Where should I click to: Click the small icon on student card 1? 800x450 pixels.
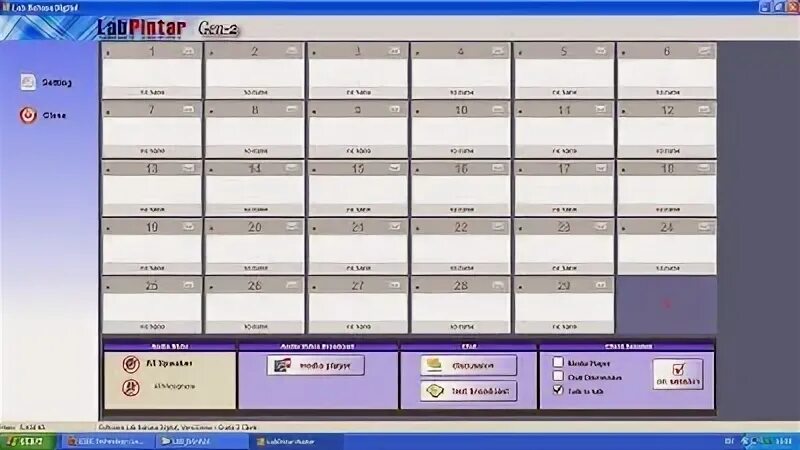[x=188, y=51]
